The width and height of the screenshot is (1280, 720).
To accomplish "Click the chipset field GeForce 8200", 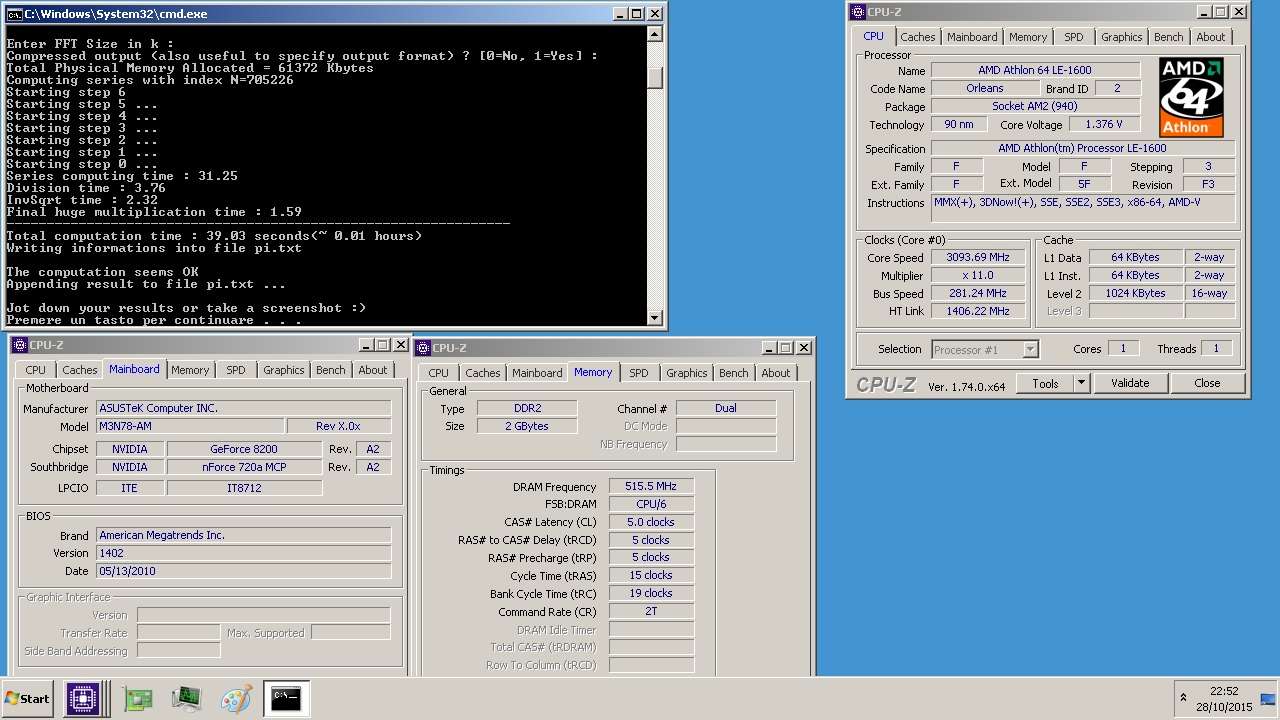I will [244, 450].
